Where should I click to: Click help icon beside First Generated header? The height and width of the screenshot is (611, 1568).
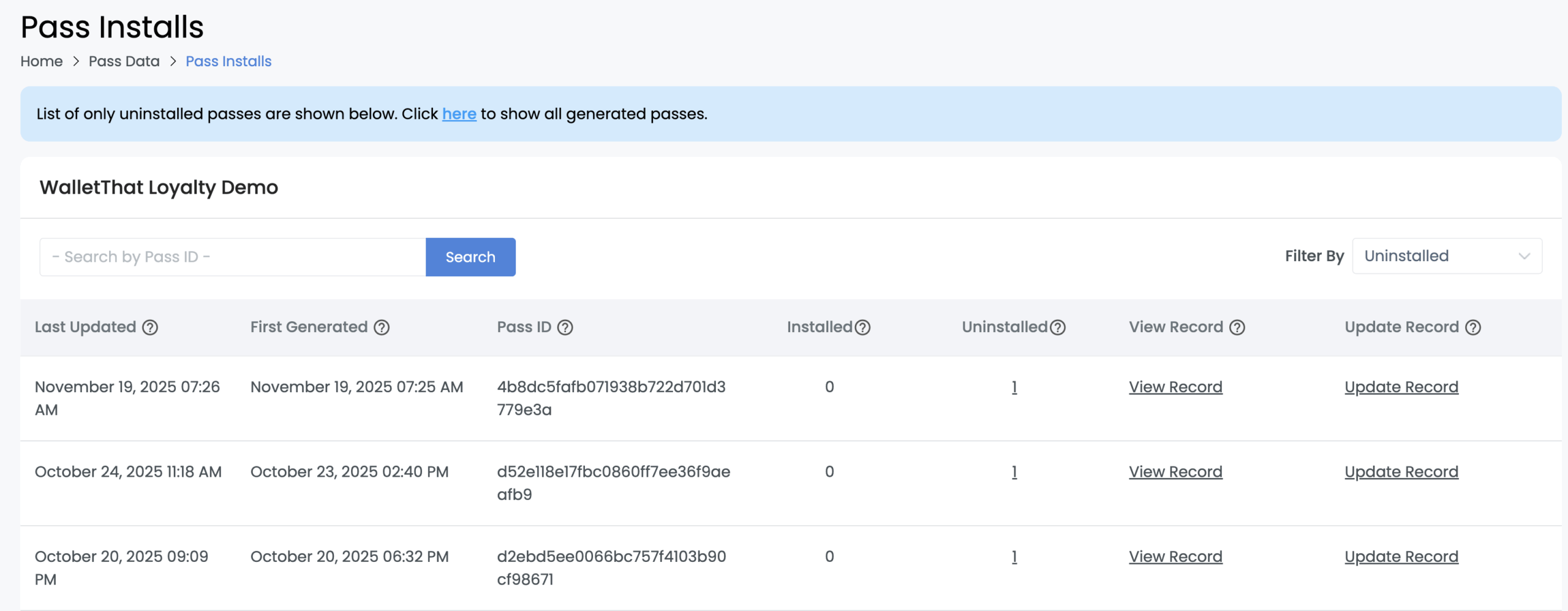click(382, 327)
